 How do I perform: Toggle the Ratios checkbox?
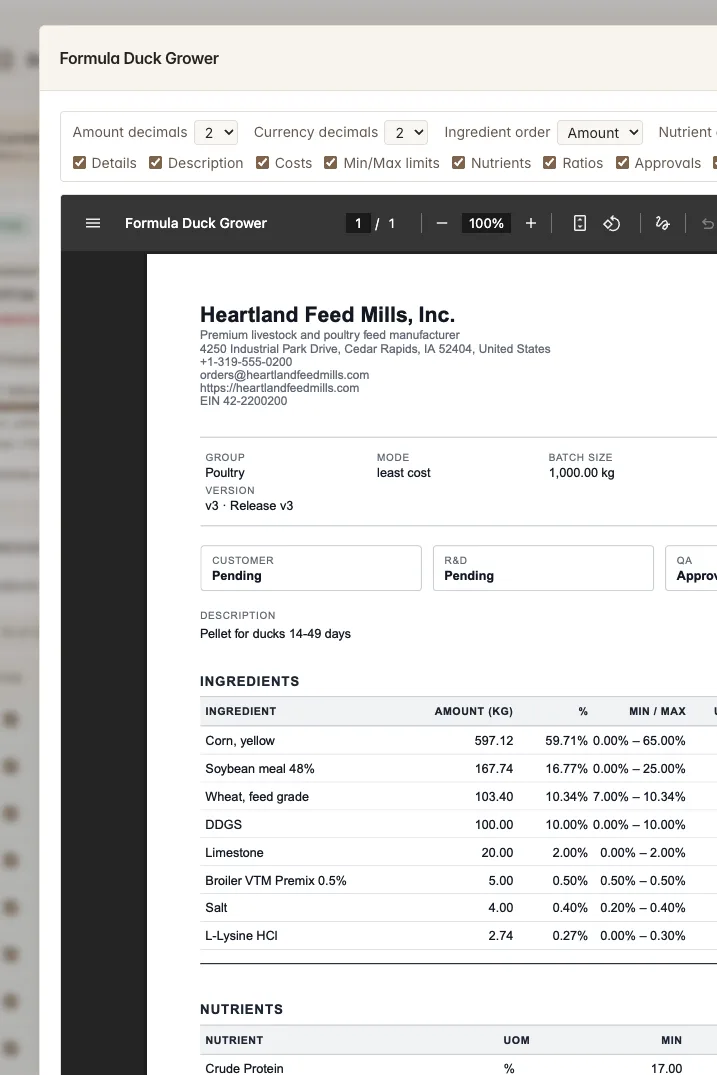pyautogui.click(x=550, y=162)
